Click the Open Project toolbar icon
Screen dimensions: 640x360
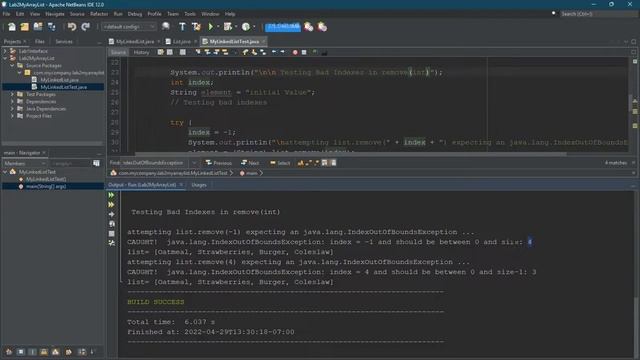pos(38,27)
